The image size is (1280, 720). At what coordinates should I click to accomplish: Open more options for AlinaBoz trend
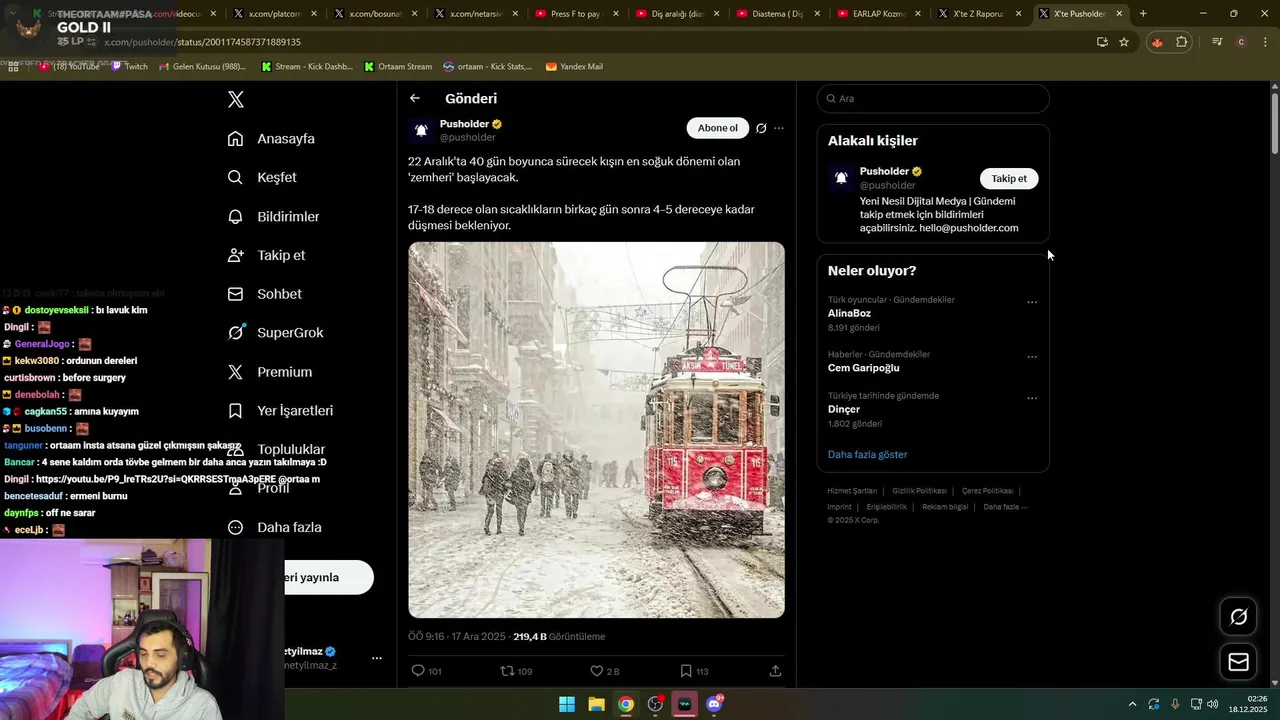tap(1032, 302)
